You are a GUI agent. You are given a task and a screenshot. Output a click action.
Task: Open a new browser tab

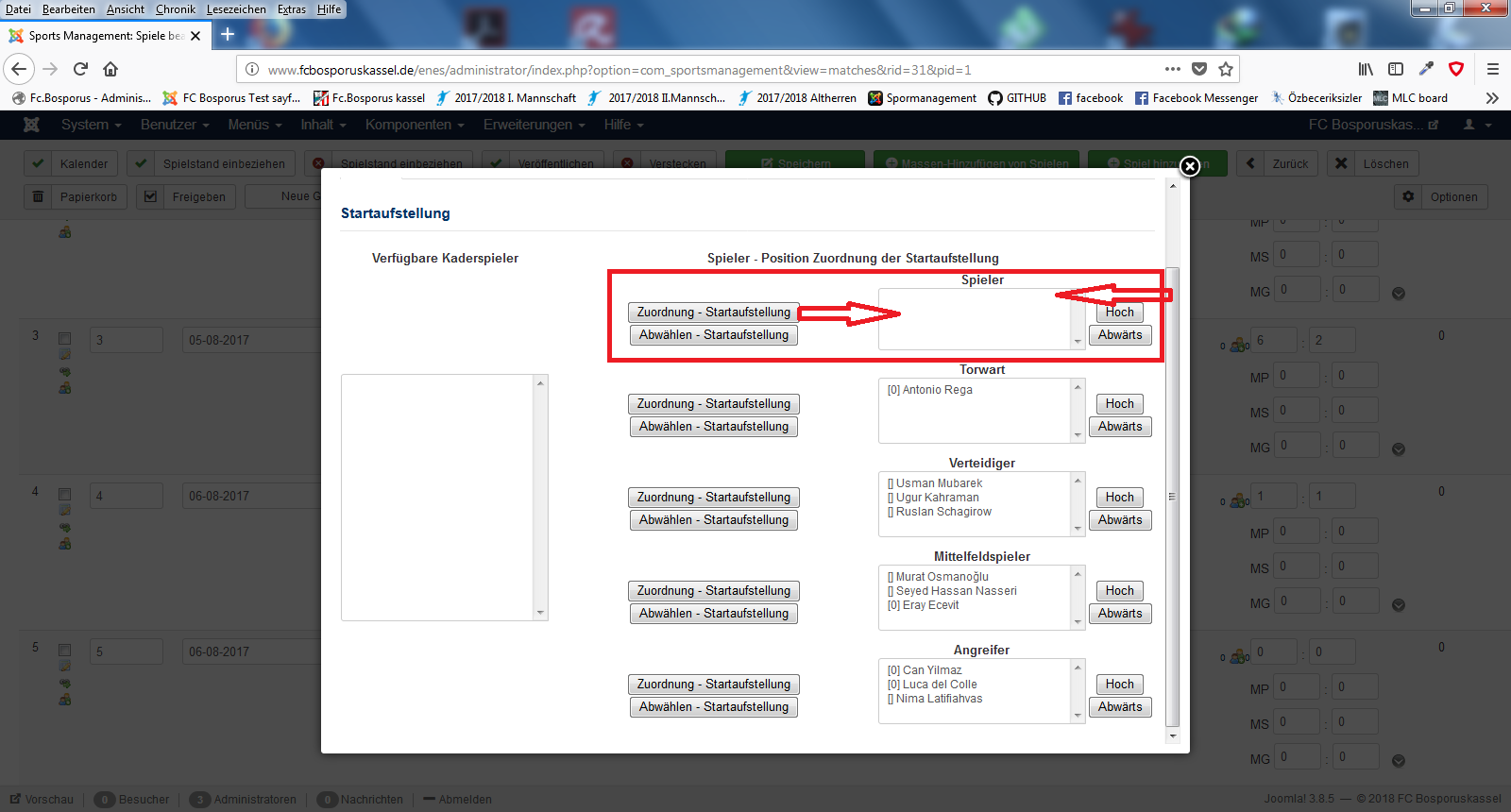(x=228, y=35)
